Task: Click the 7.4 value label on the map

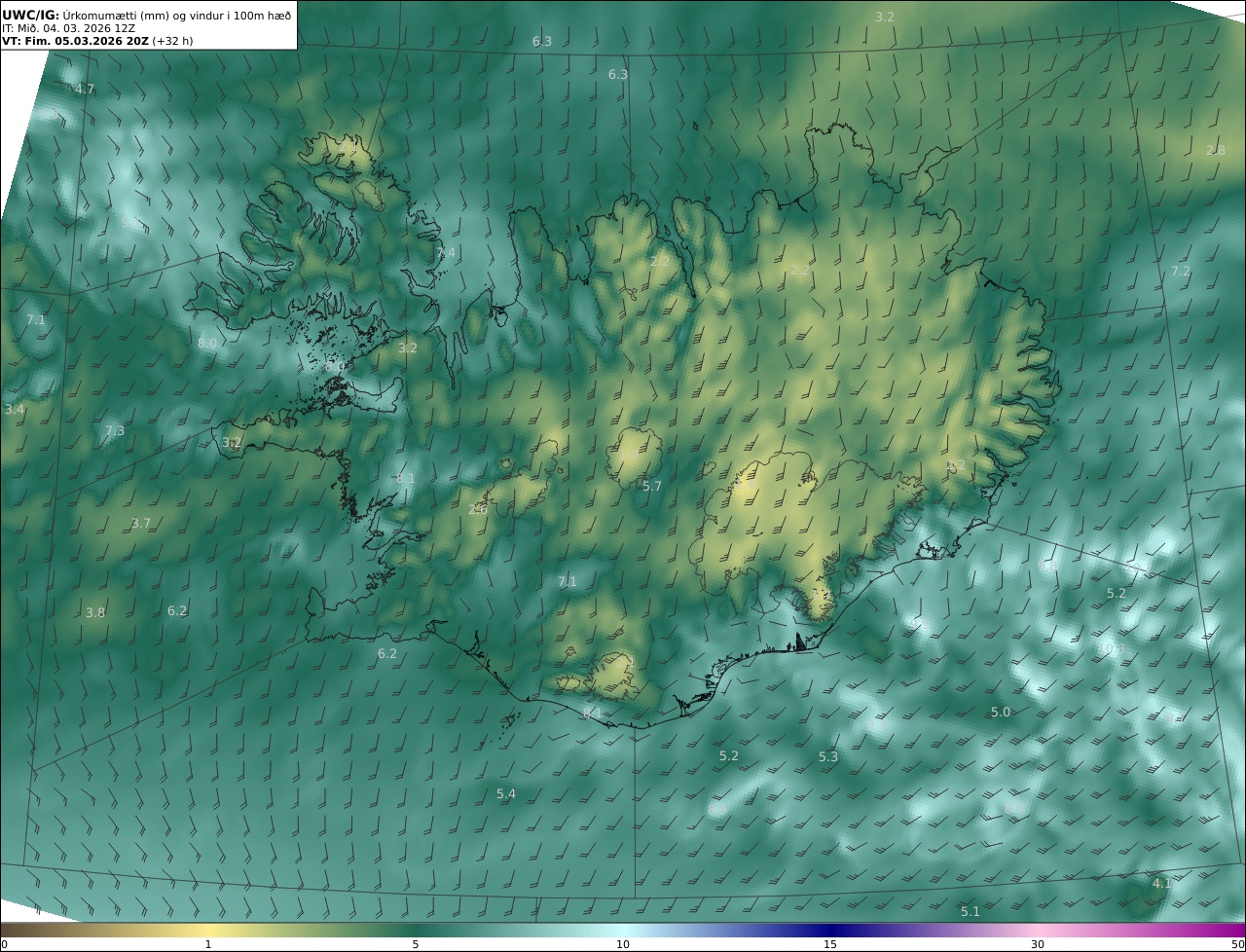Action: (x=445, y=253)
